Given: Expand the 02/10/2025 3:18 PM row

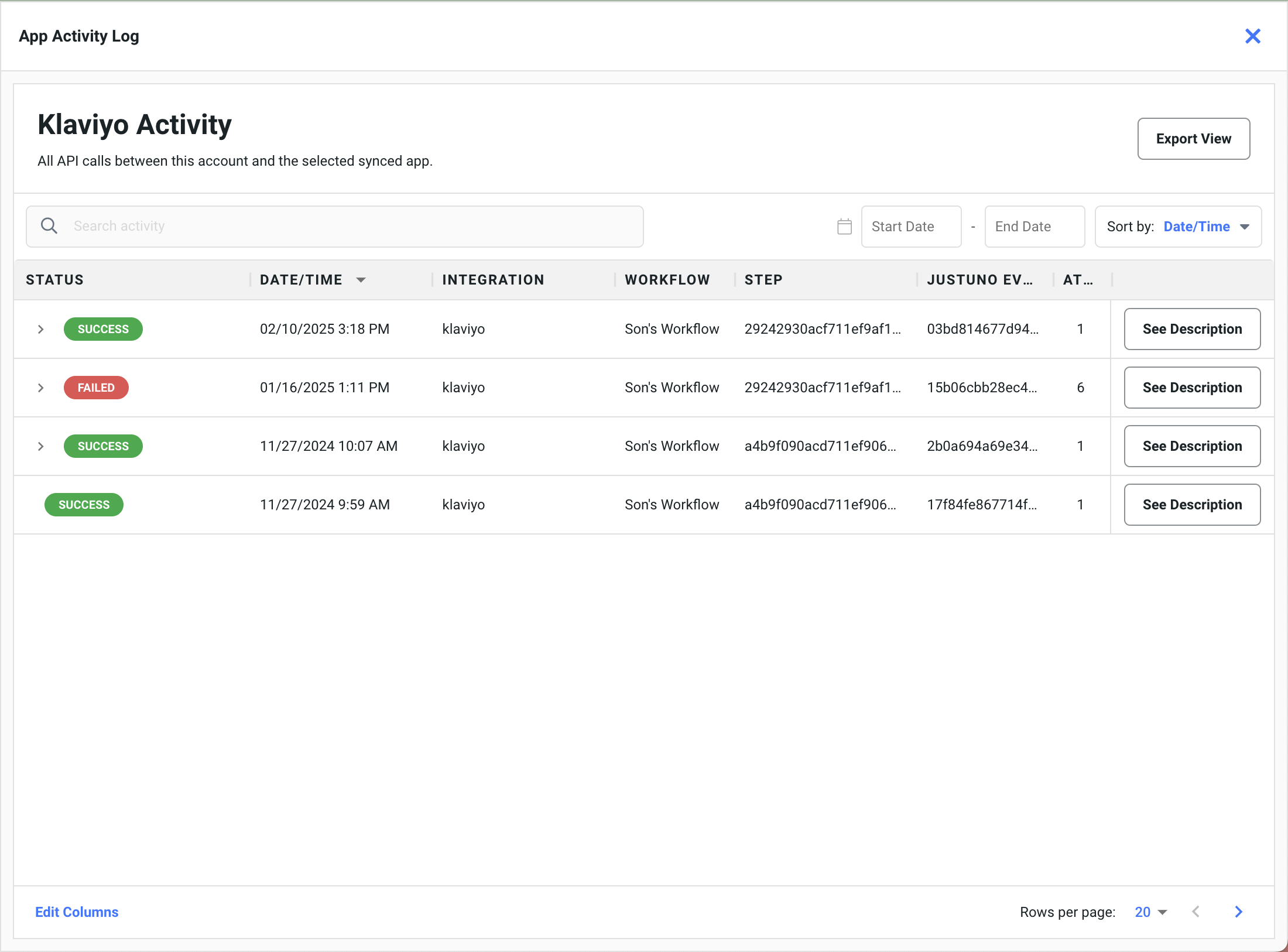Looking at the screenshot, I should (x=40, y=329).
